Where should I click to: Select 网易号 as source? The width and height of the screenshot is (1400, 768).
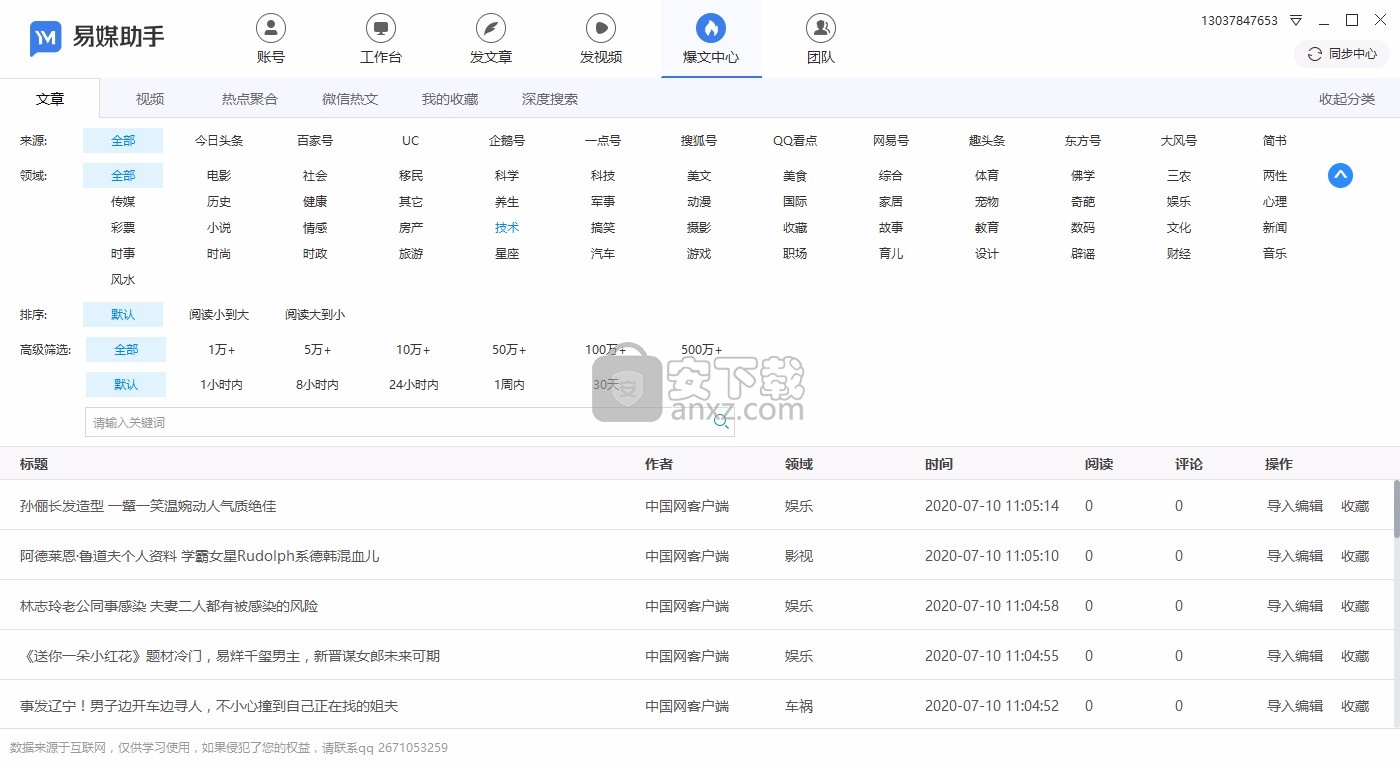[891, 141]
